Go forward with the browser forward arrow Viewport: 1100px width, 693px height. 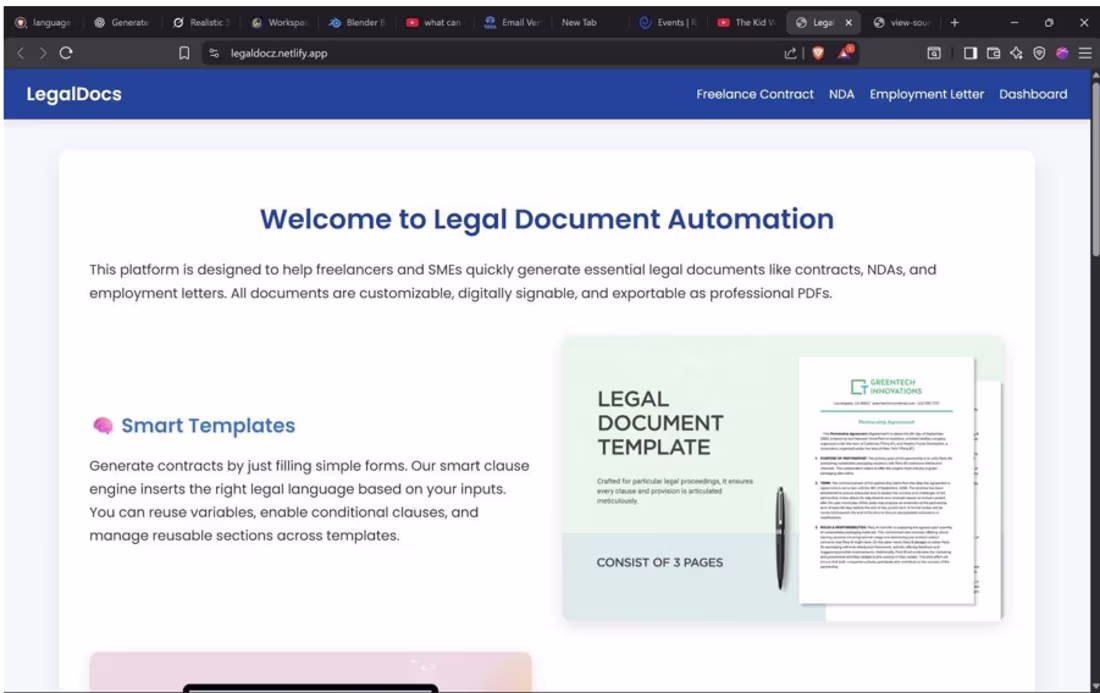click(x=43, y=53)
